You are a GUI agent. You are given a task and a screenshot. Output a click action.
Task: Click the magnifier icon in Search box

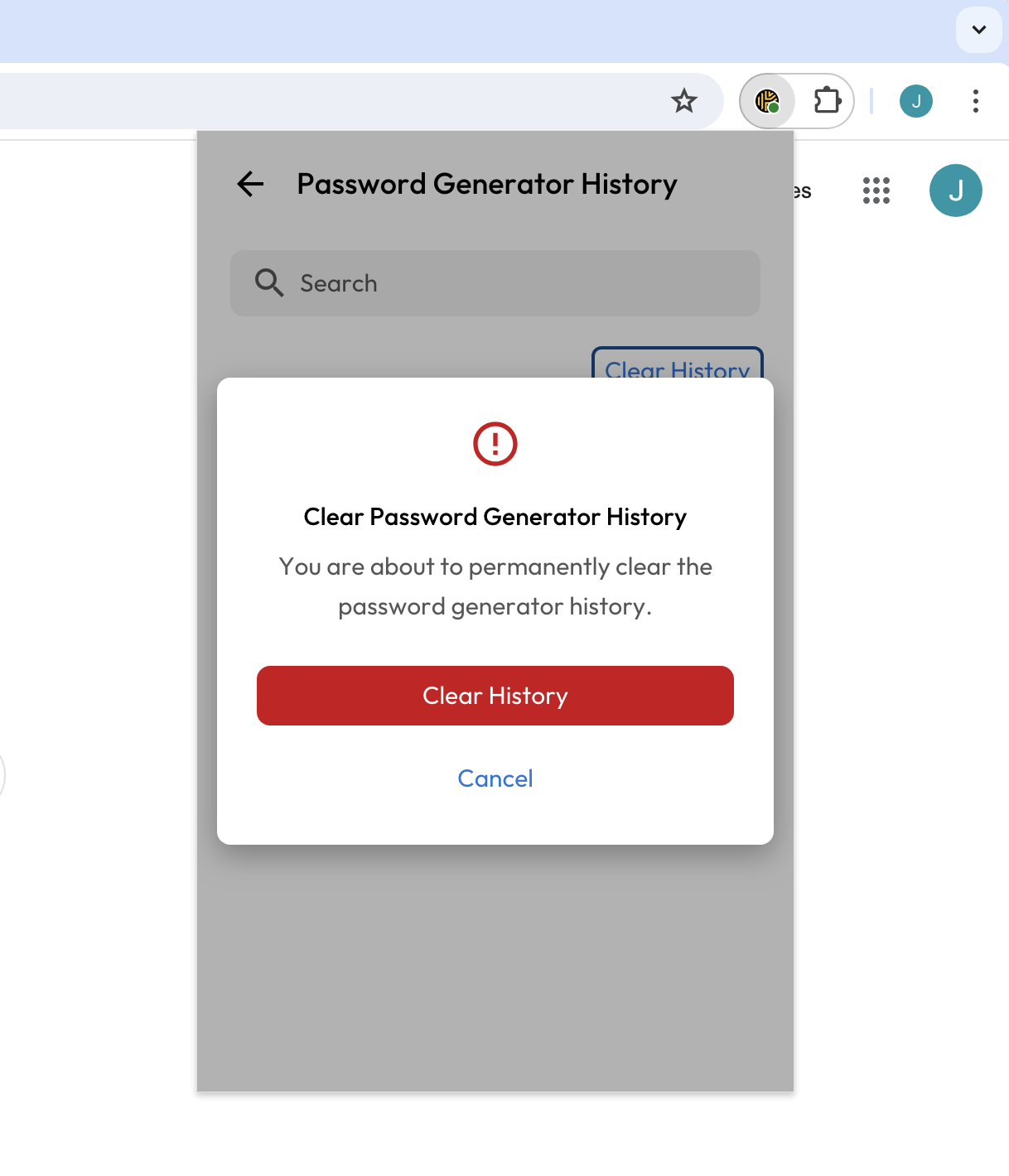pos(269,283)
